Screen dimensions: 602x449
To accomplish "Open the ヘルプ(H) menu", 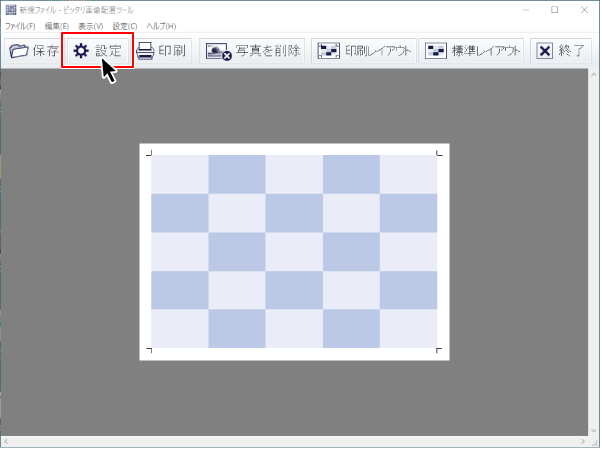I will point(161,25).
